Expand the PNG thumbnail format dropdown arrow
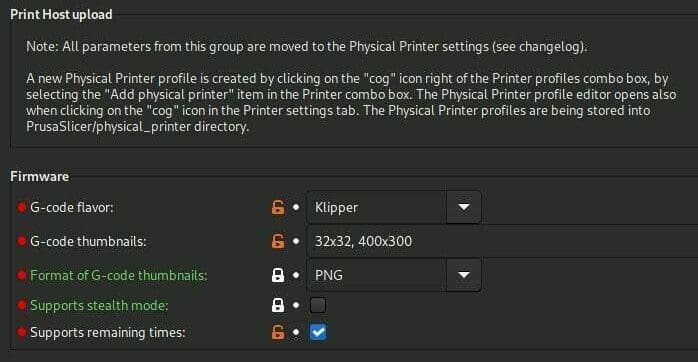This screenshot has width=698, height=362. (x=463, y=275)
